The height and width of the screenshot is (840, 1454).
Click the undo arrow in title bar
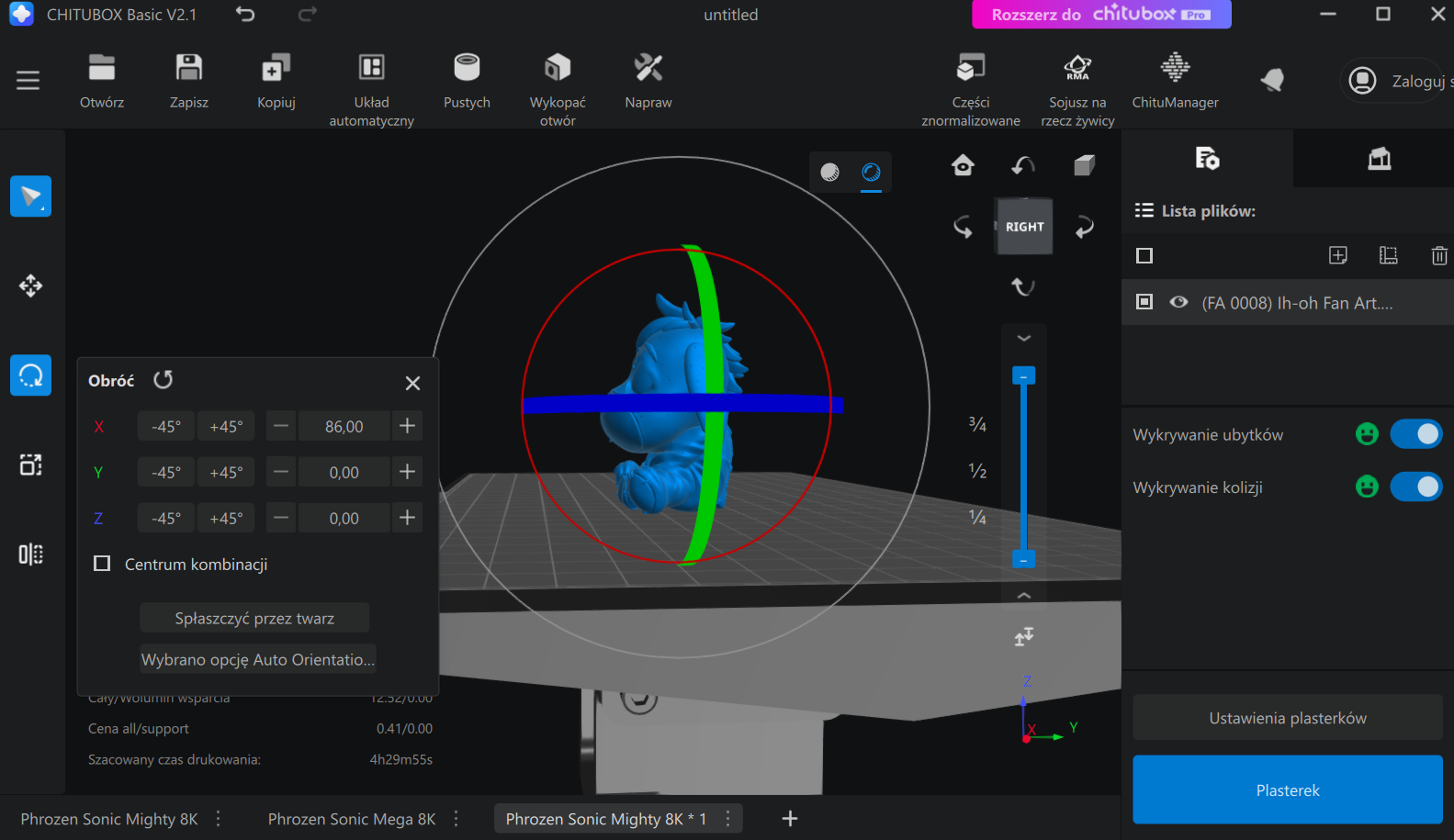[245, 14]
